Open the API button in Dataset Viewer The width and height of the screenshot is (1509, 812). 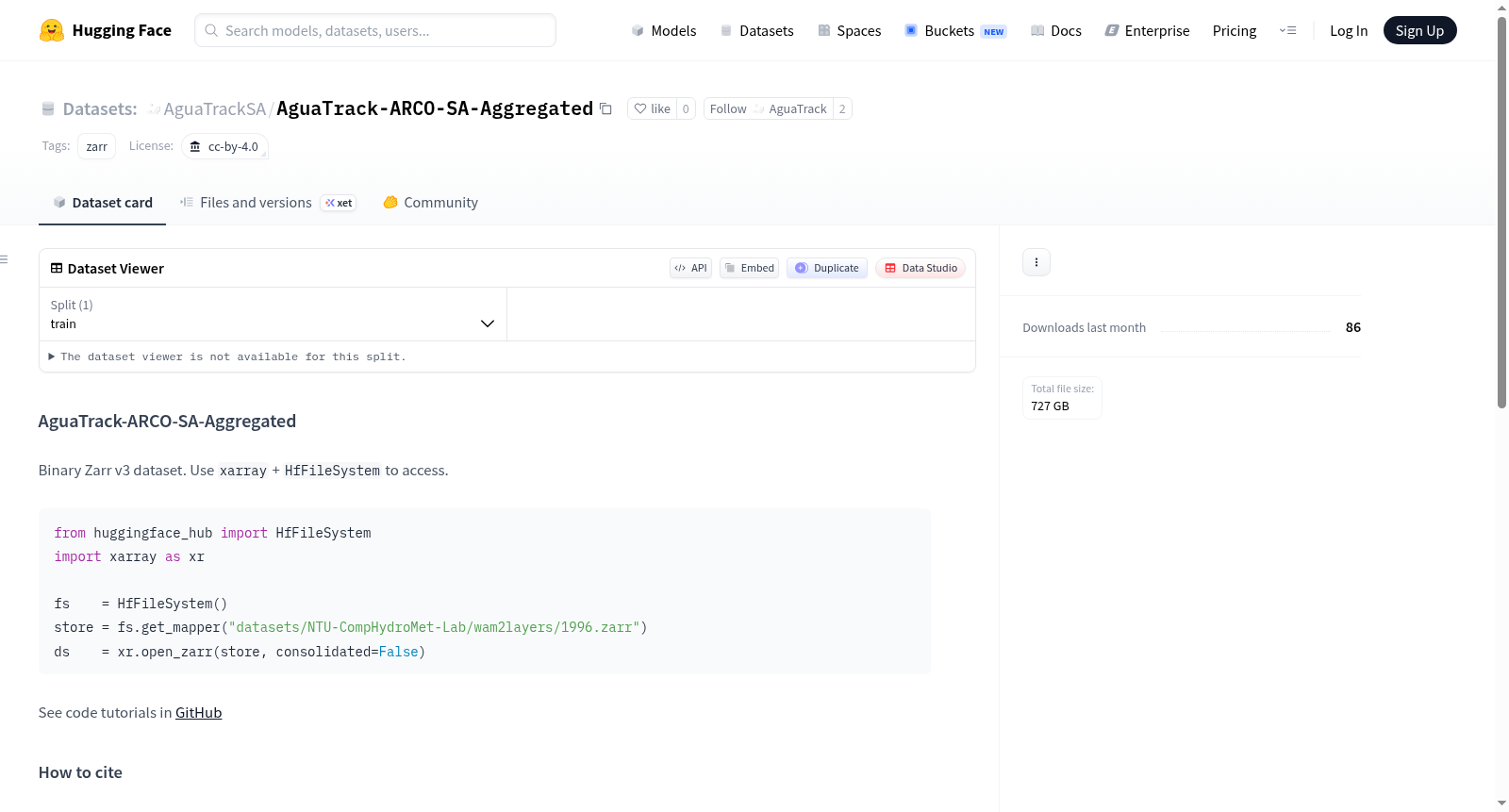(690, 268)
